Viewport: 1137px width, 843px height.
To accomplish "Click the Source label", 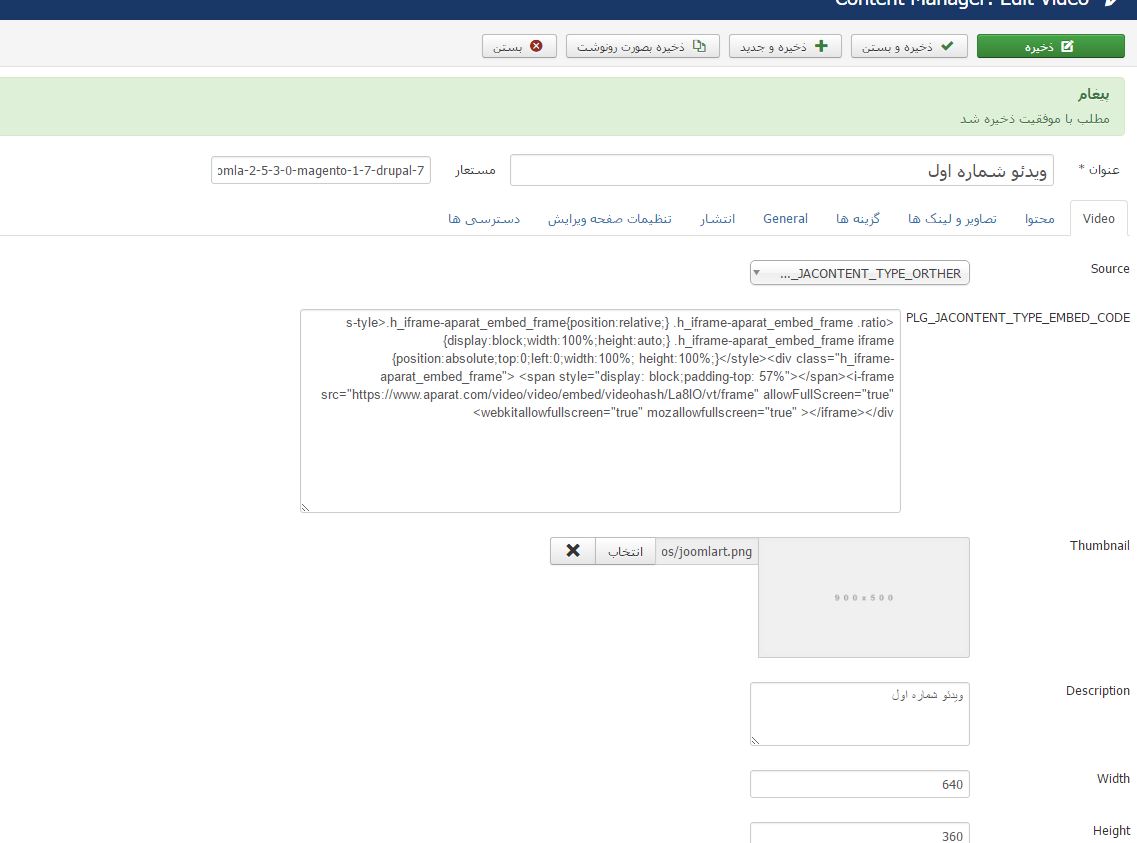I will coord(1110,269).
